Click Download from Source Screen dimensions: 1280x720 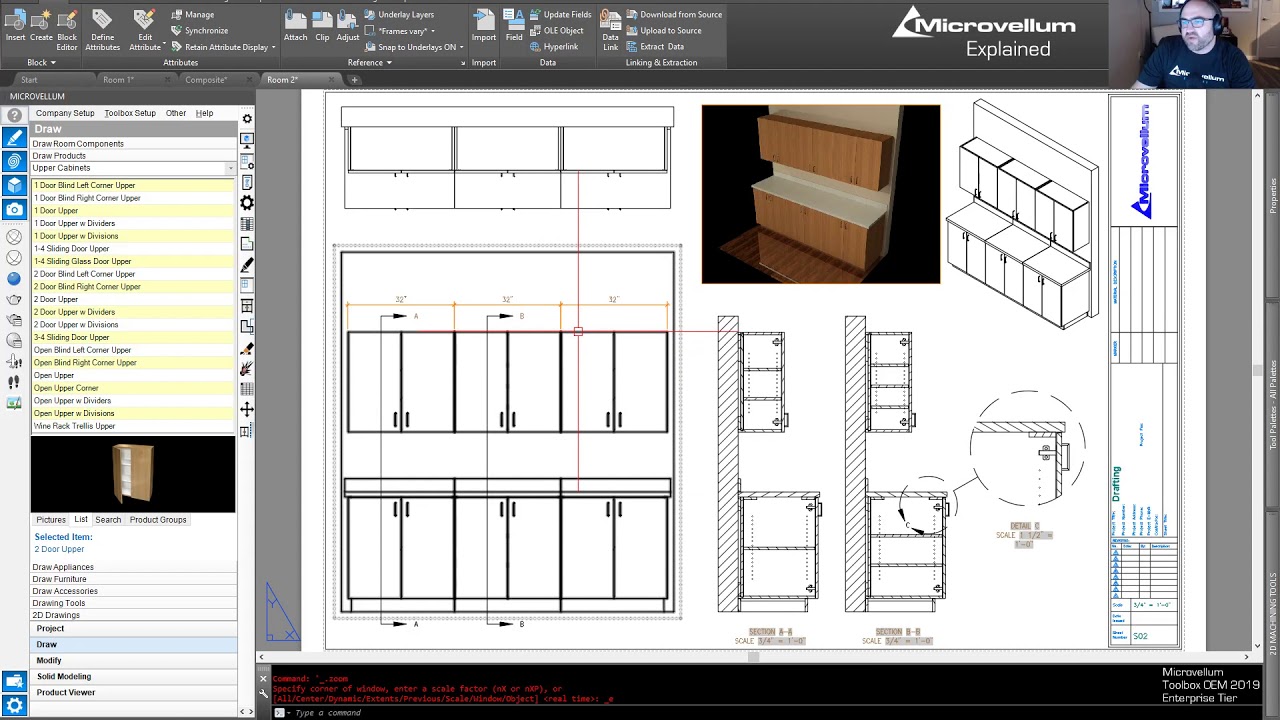(x=674, y=15)
